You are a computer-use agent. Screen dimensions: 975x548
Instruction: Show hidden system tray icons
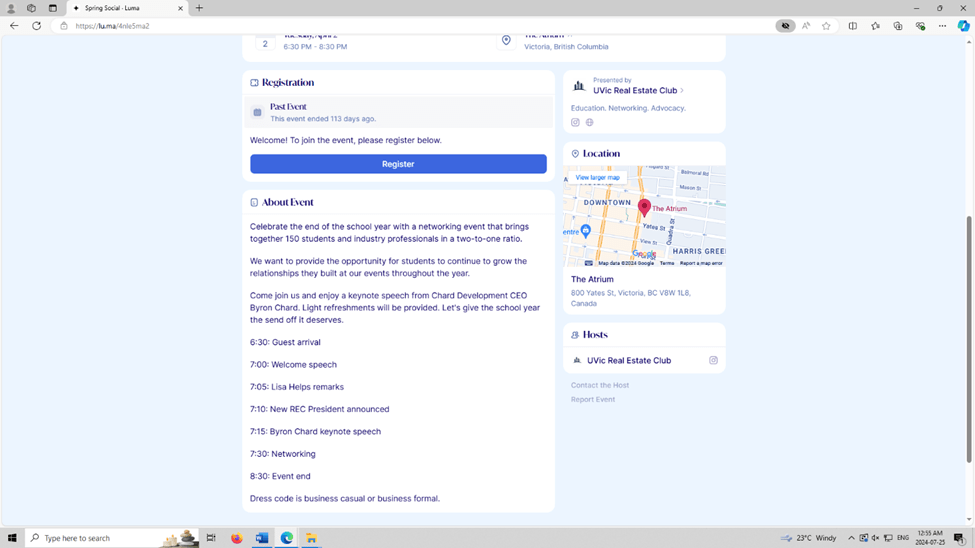pyautogui.click(x=851, y=538)
